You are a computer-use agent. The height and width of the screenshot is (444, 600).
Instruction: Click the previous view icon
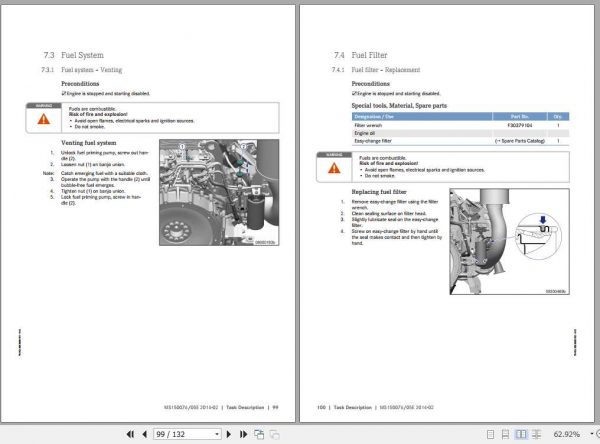259,434
